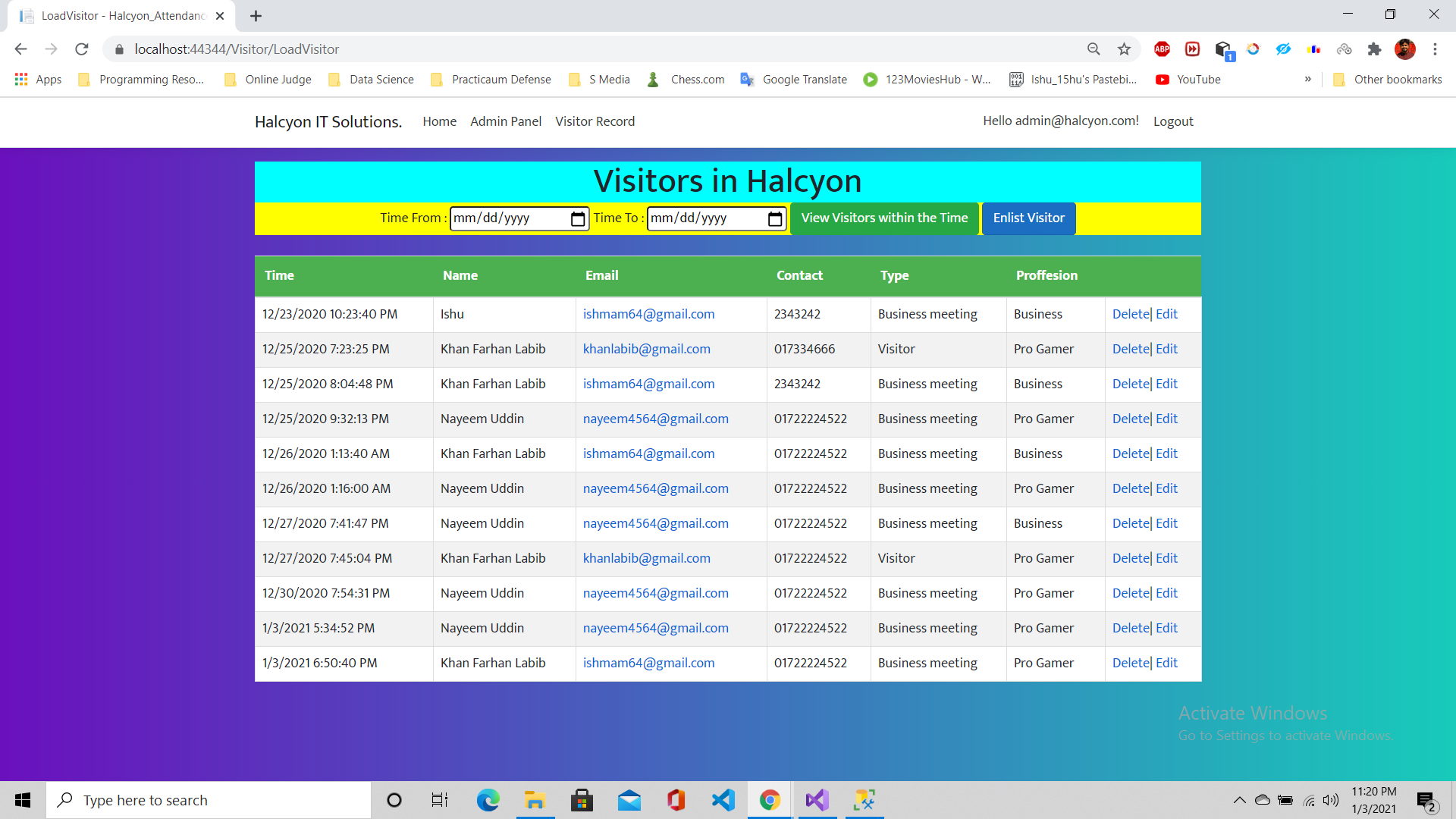Open the Visitor Record nav link
1456x819 pixels.
tap(595, 121)
